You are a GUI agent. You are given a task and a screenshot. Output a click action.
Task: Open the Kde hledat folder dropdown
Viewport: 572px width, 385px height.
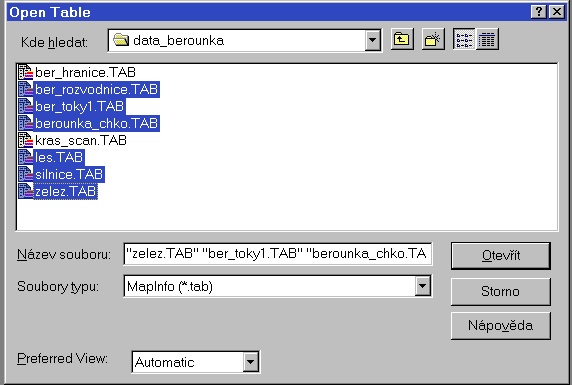coord(372,40)
